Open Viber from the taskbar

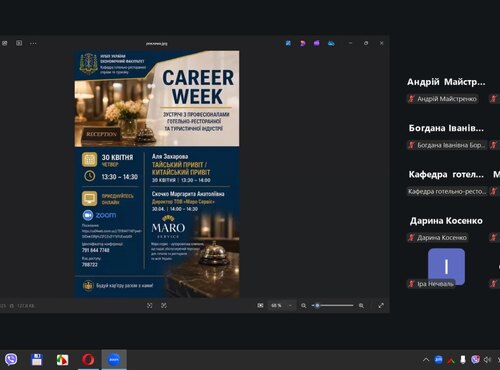pos(11,359)
